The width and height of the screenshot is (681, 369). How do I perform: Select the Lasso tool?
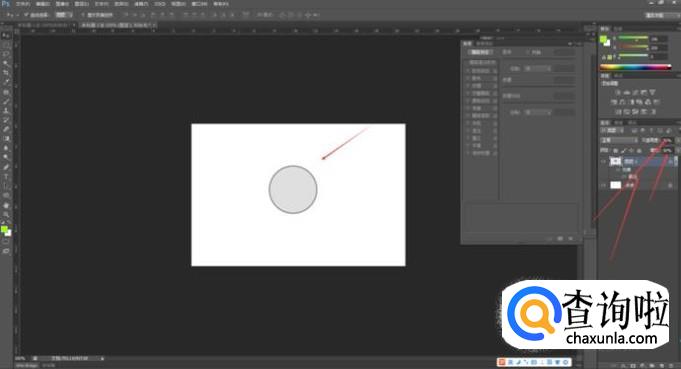click(x=6, y=54)
